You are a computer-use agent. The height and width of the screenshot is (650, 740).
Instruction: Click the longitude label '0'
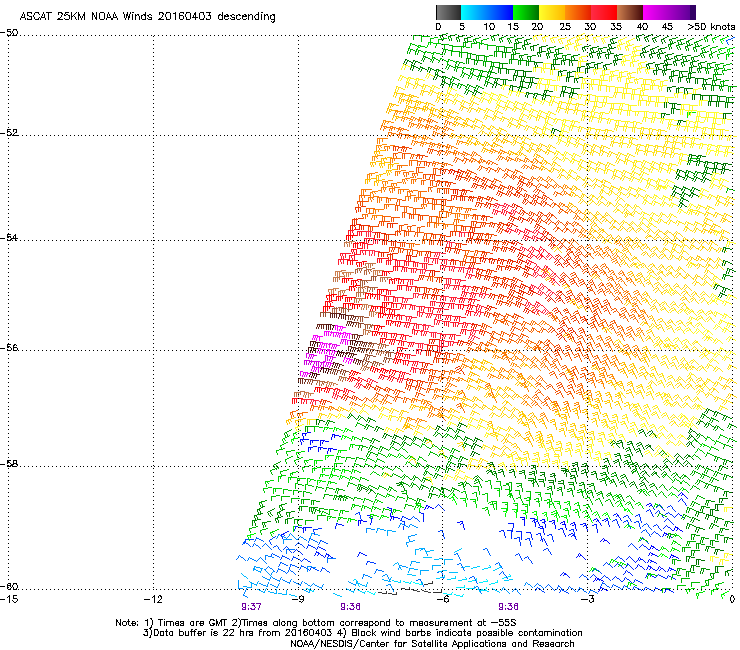(732, 599)
